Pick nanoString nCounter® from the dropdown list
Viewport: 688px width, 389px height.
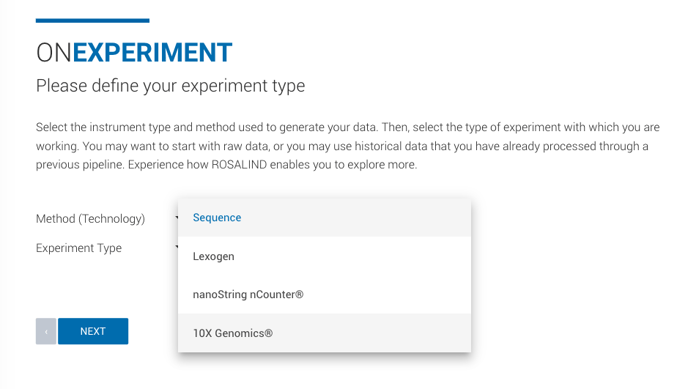(324, 294)
